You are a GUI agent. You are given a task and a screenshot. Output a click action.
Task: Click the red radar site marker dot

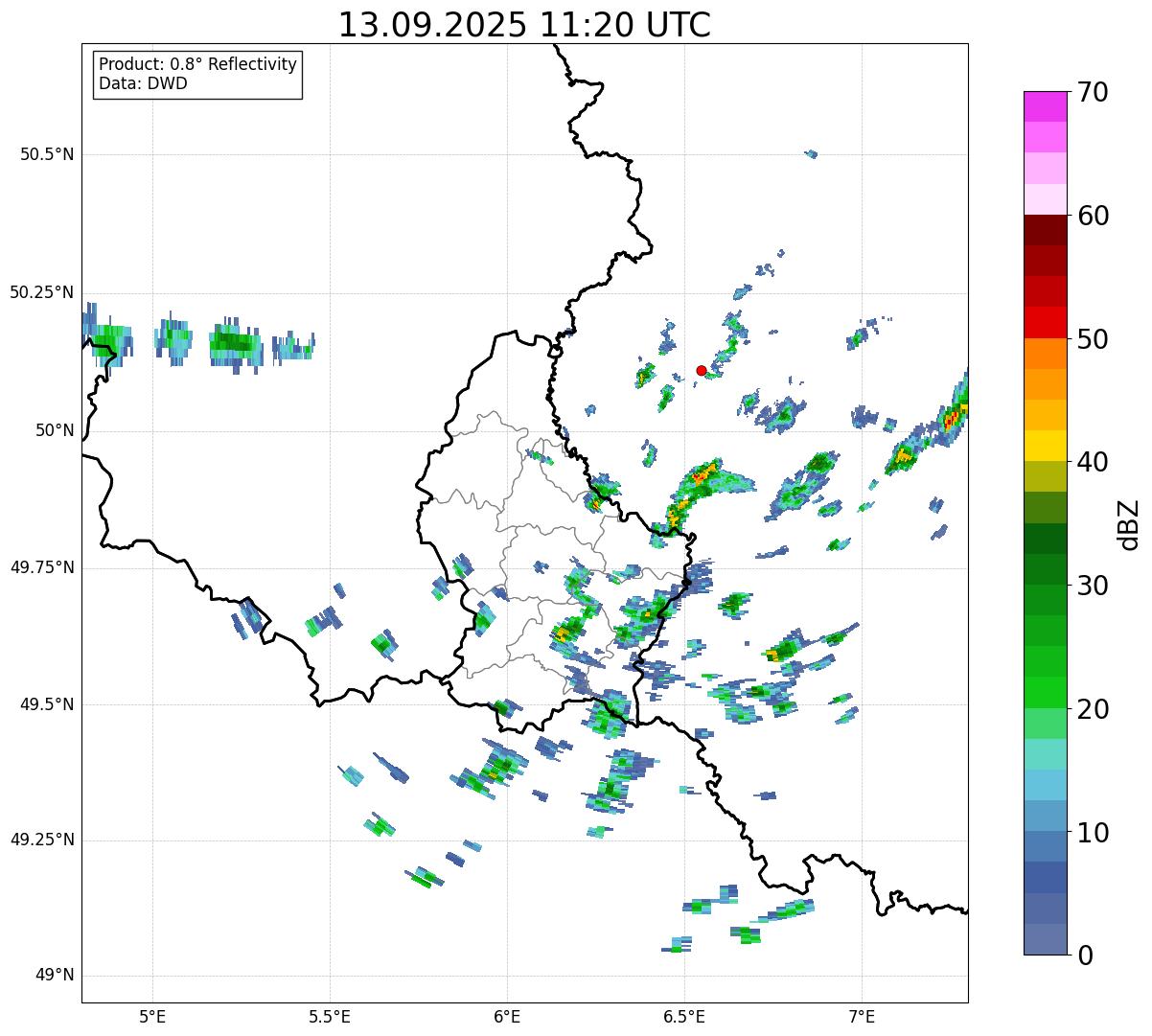point(701,370)
